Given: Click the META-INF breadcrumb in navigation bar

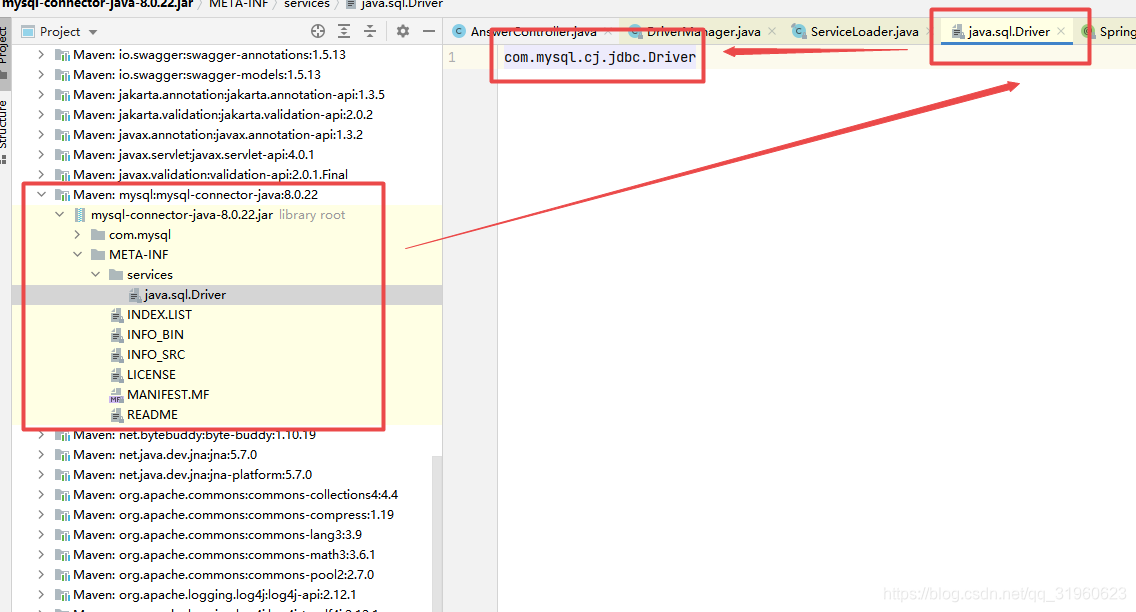Looking at the screenshot, I should pos(238,4).
